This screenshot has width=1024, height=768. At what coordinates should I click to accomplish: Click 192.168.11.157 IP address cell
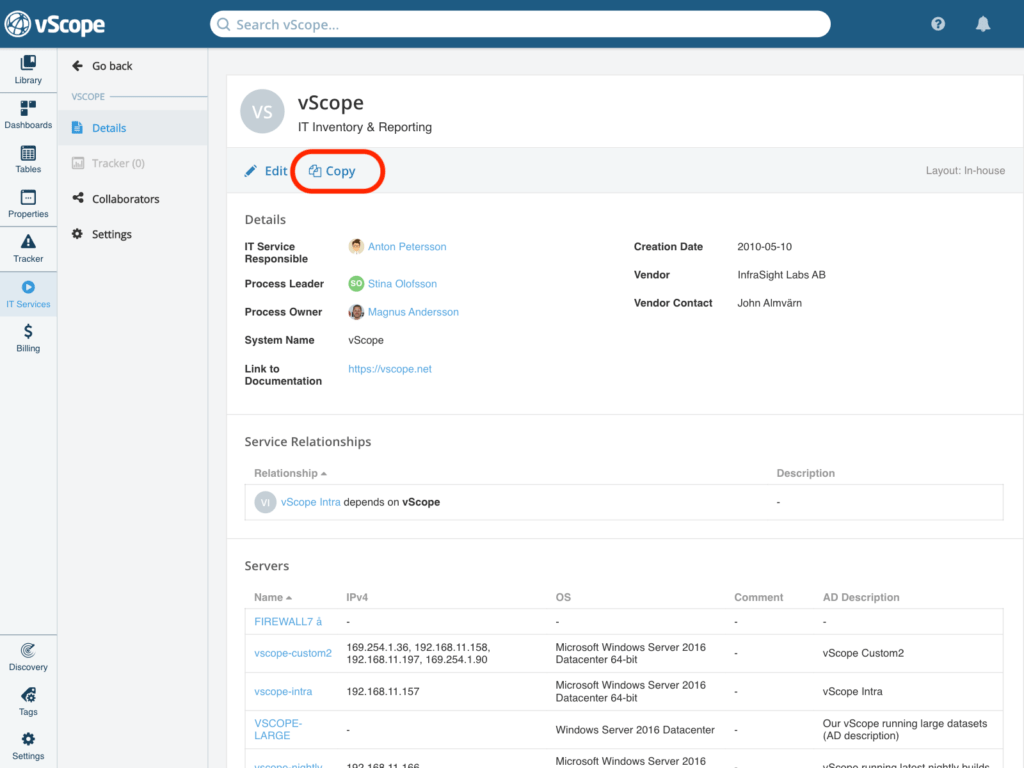[x=383, y=691]
